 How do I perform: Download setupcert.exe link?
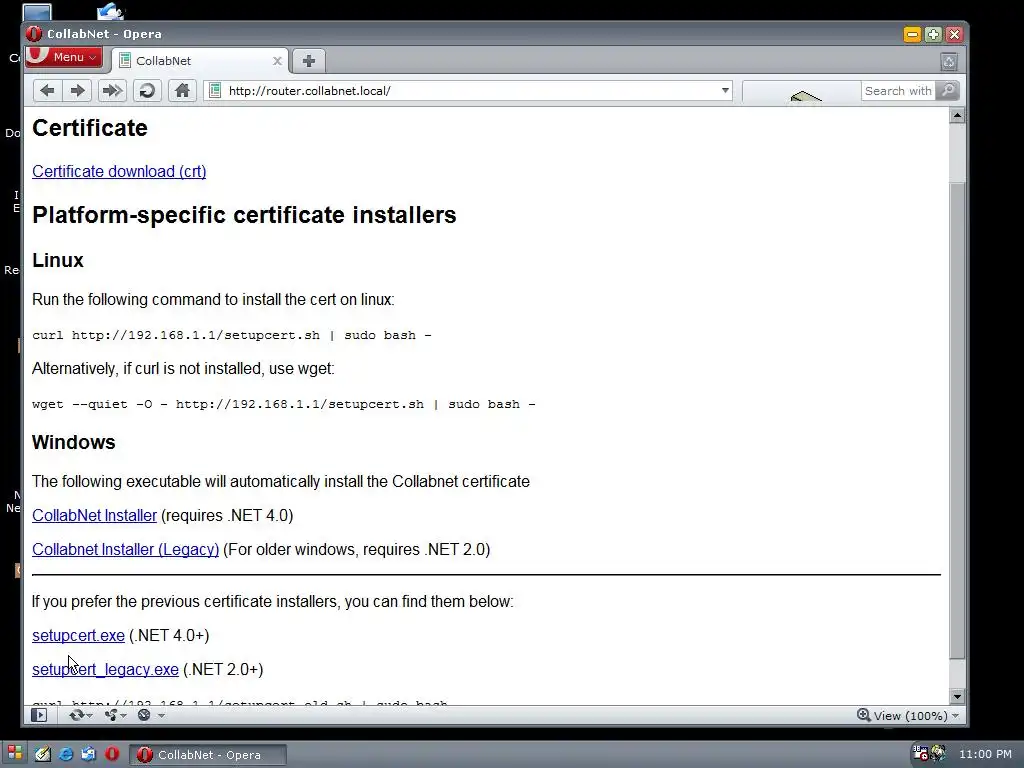coord(78,635)
